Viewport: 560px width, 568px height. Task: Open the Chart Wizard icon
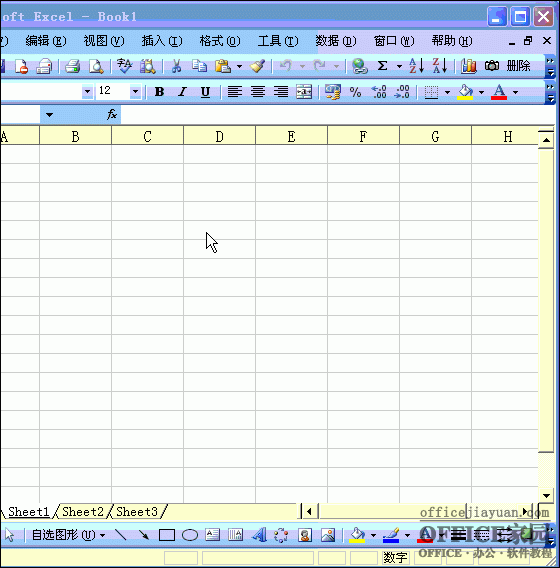point(468,66)
